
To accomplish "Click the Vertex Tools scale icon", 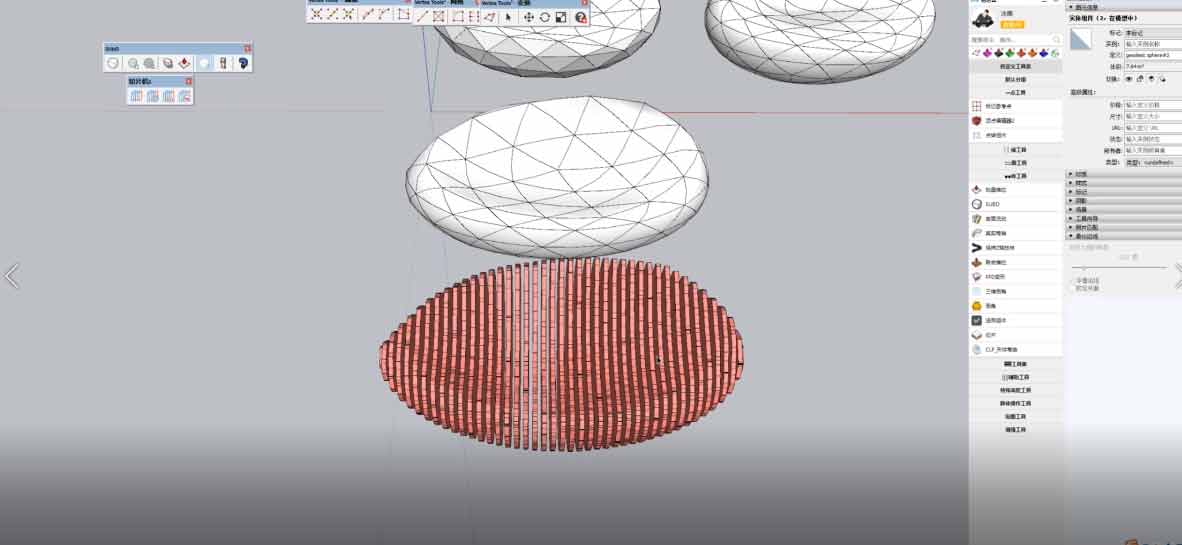I will [x=560, y=16].
